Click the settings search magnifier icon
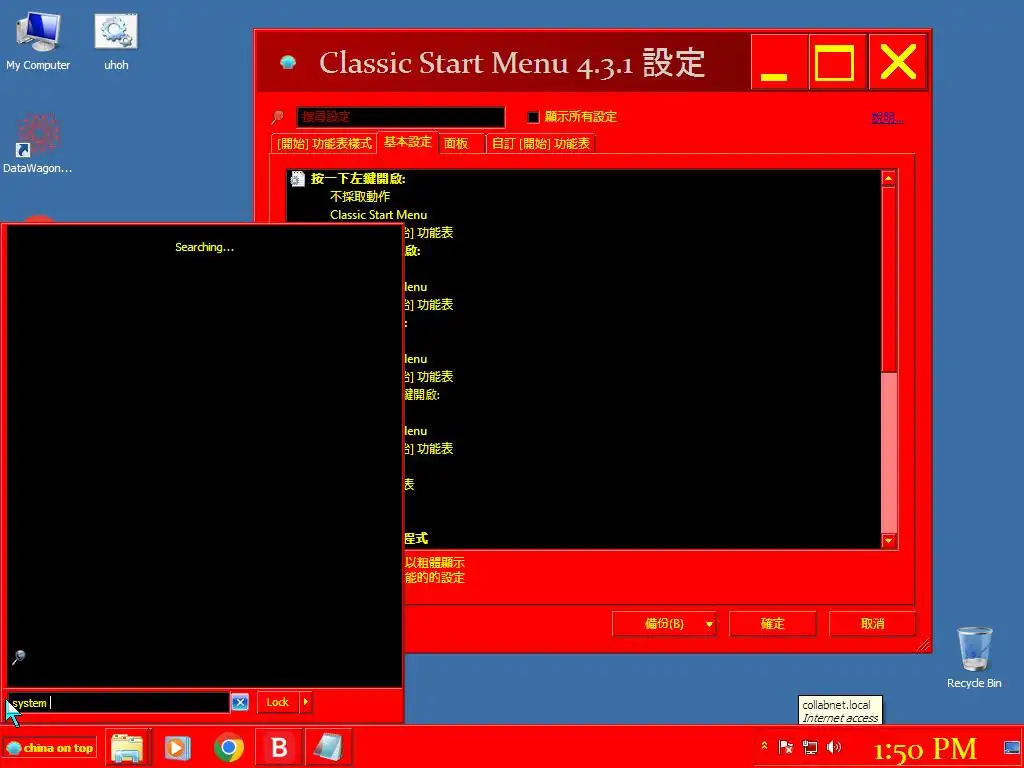The width and height of the screenshot is (1024, 768). pyautogui.click(x=278, y=117)
